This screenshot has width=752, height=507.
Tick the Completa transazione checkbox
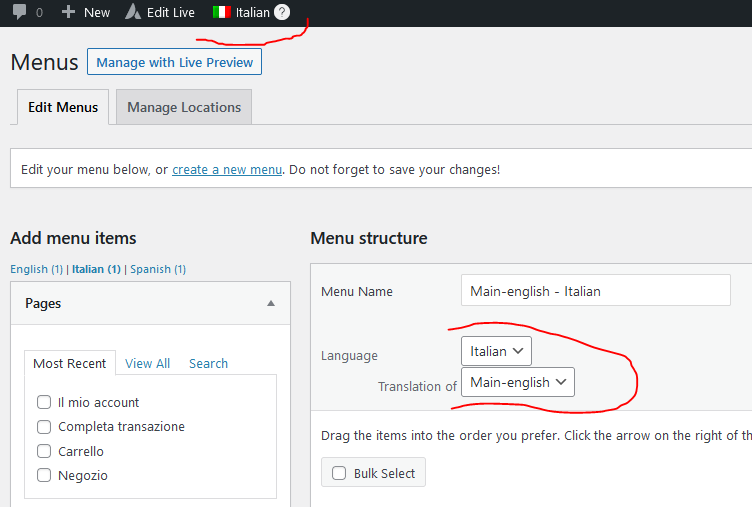coord(44,426)
